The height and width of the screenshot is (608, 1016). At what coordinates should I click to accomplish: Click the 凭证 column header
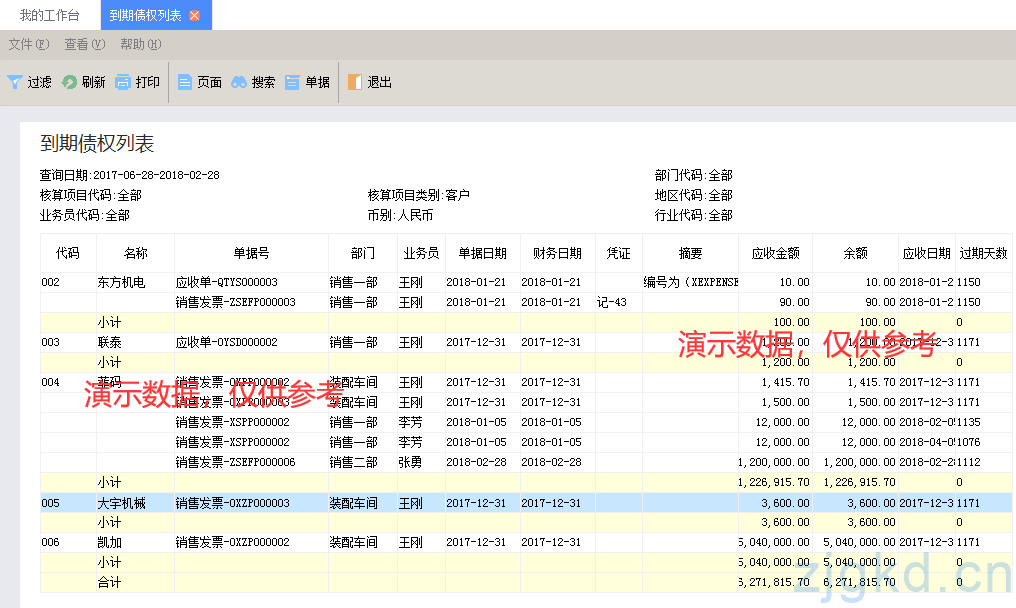click(x=619, y=253)
